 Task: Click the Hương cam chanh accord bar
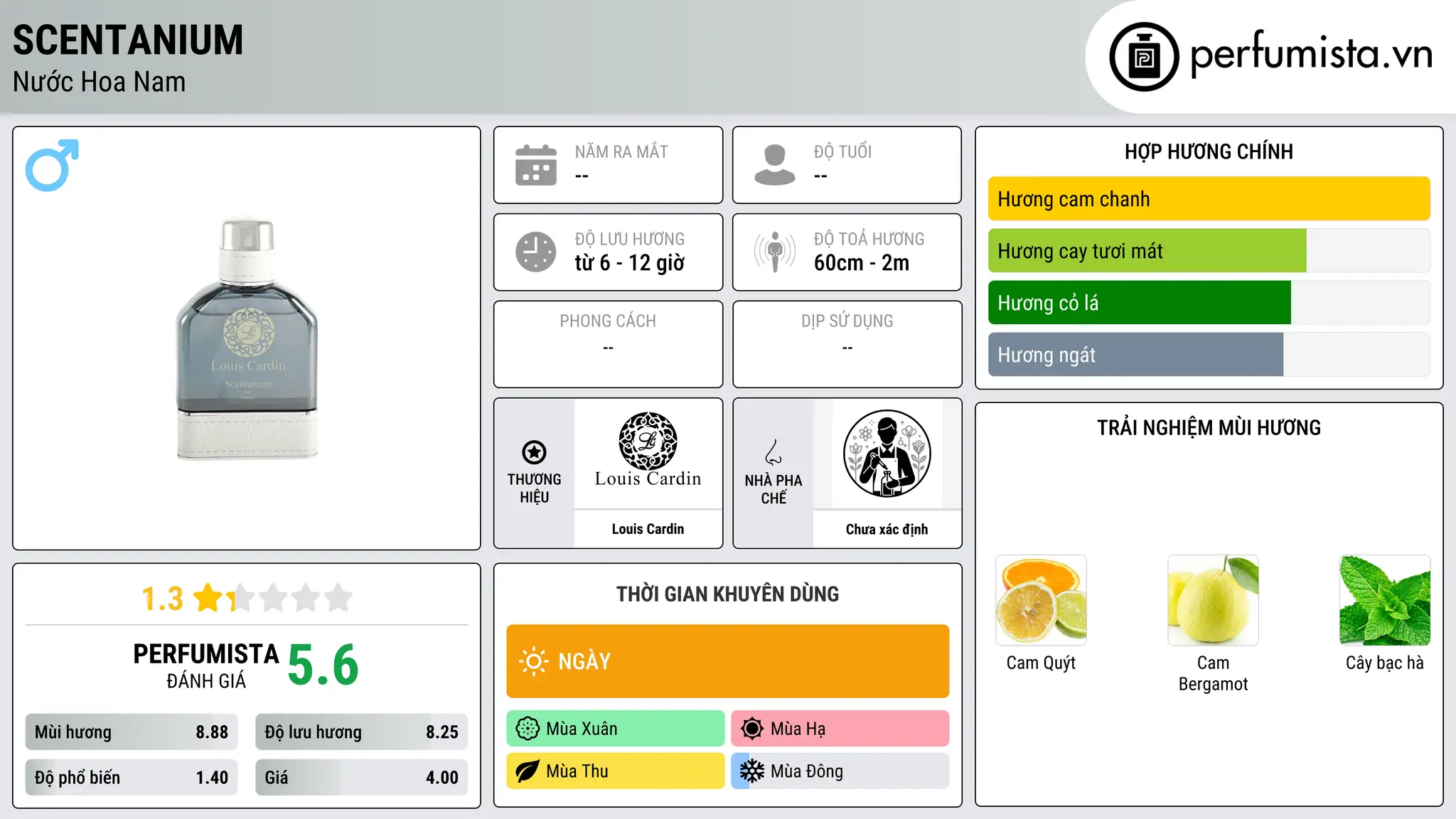[x=1209, y=199]
